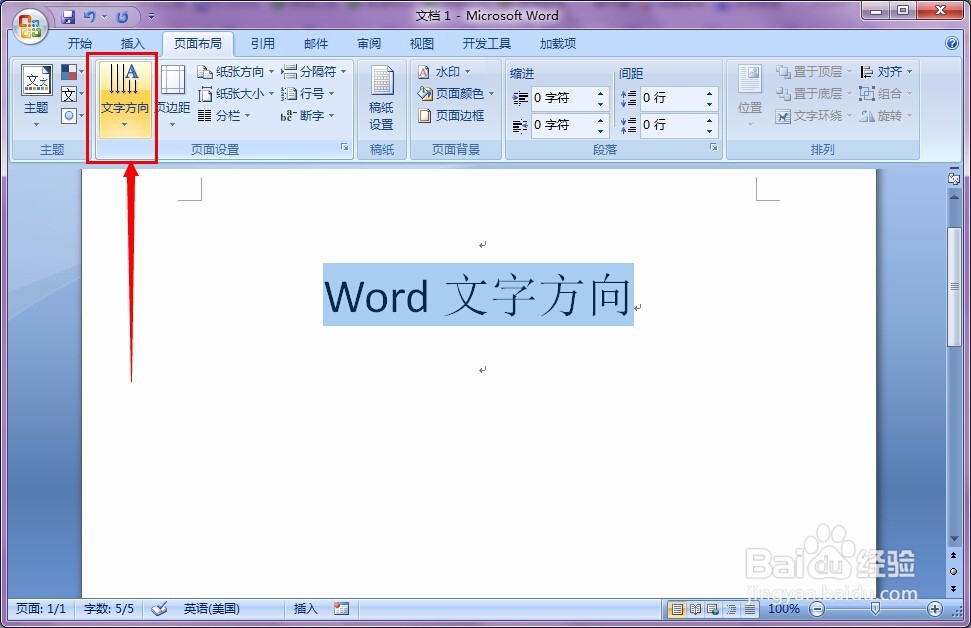Open the 加载项 tab

[558, 43]
